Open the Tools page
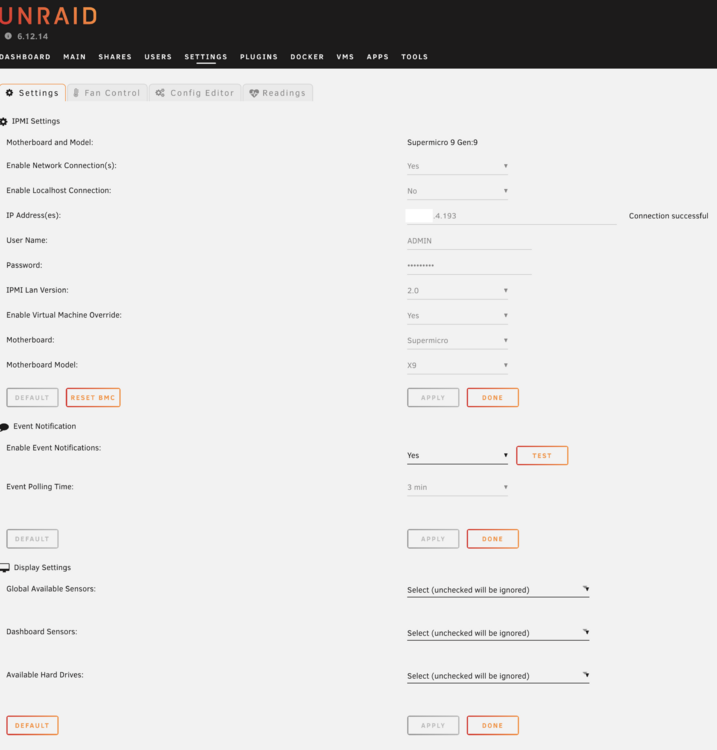This screenshot has height=750, width=717. 414,57
